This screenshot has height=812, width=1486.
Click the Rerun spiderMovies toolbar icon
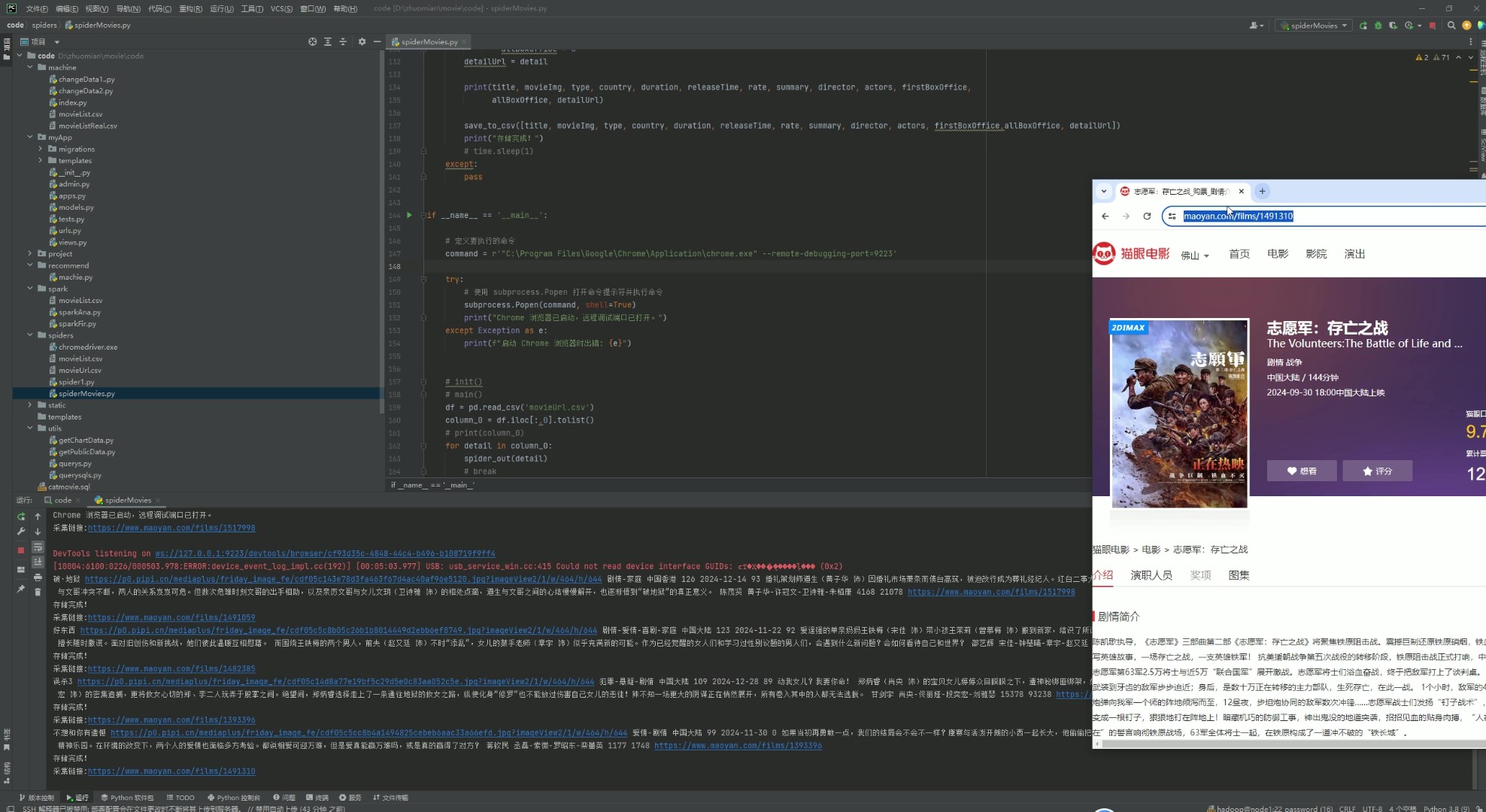[x=1363, y=26]
